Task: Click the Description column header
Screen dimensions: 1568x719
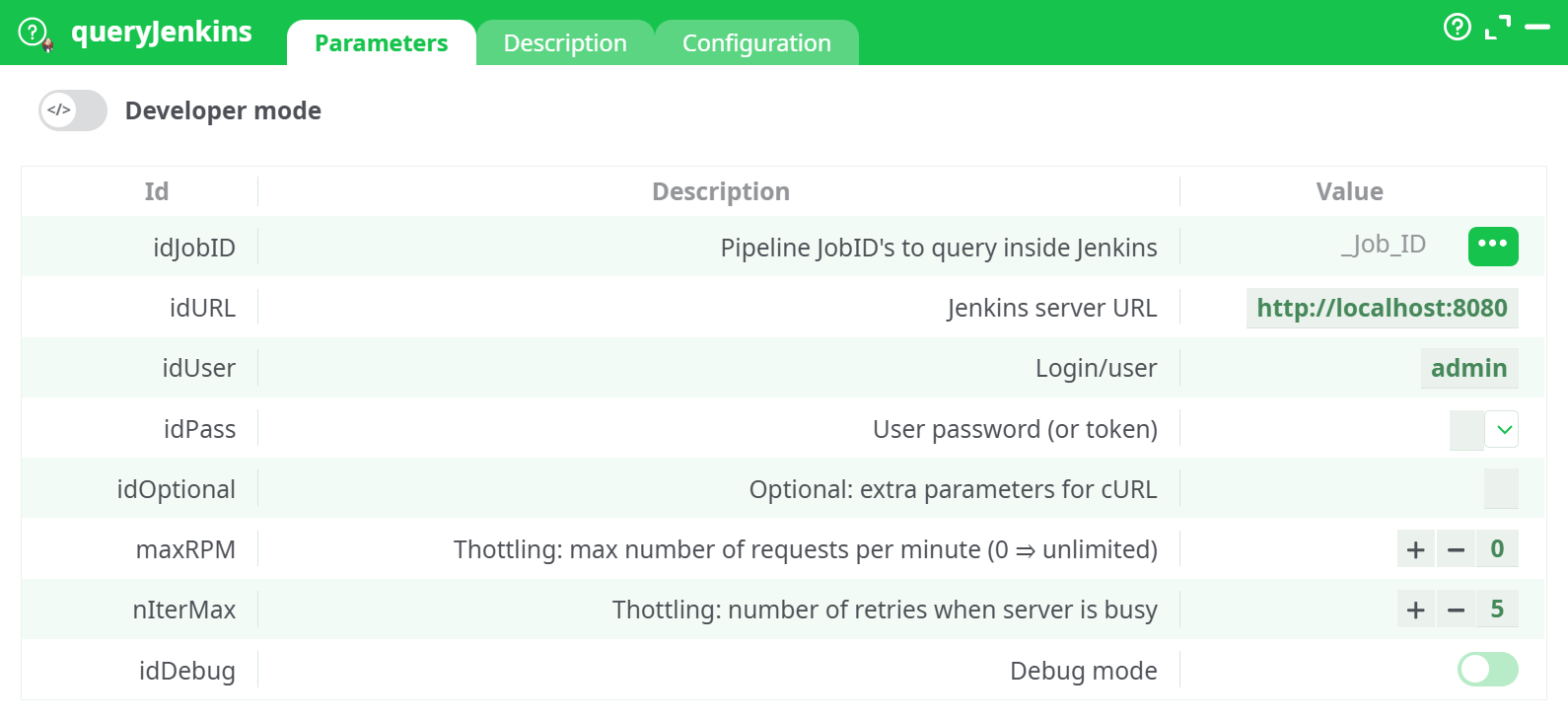Action: pyautogui.click(x=721, y=191)
